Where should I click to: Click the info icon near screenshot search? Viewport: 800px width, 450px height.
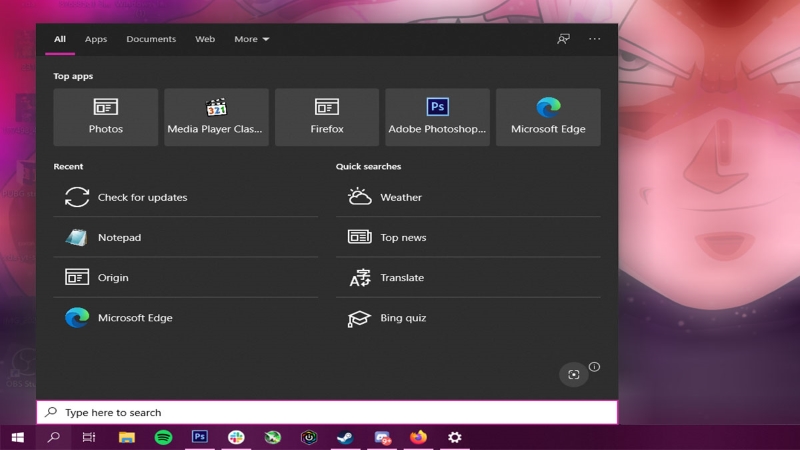(594, 367)
